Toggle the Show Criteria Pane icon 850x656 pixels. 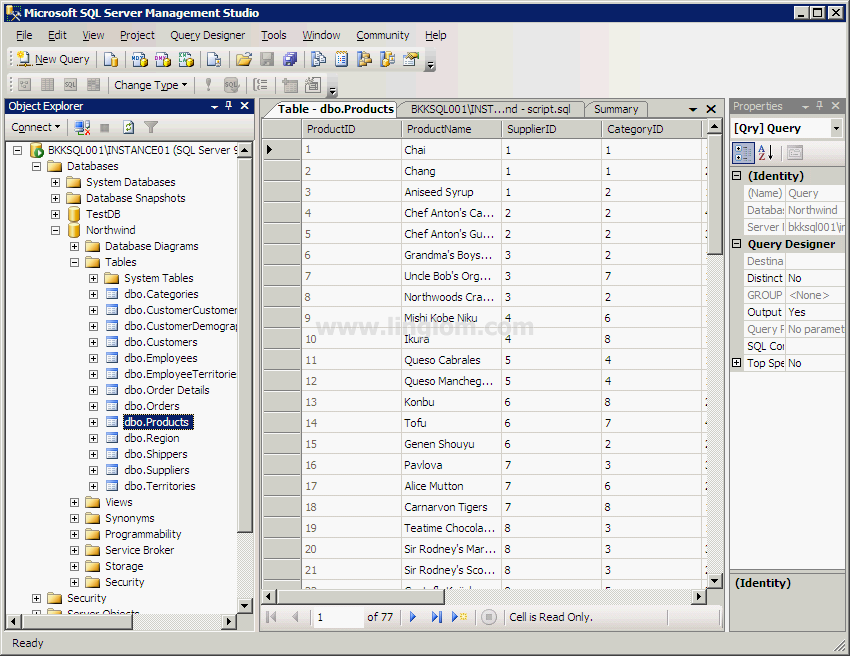48,85
